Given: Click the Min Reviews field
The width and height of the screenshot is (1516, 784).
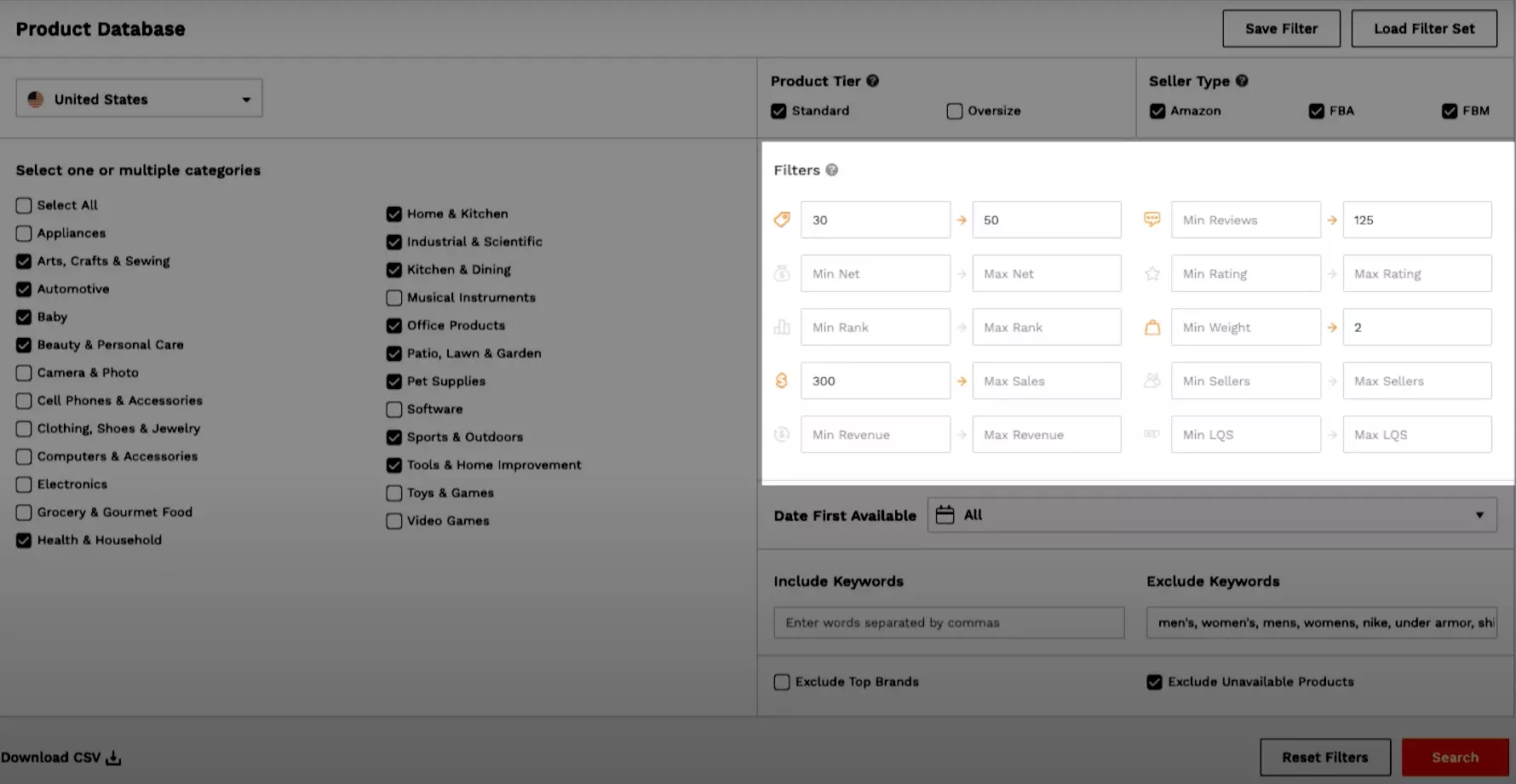Looking at the screenshot, I should [1246, 220].
